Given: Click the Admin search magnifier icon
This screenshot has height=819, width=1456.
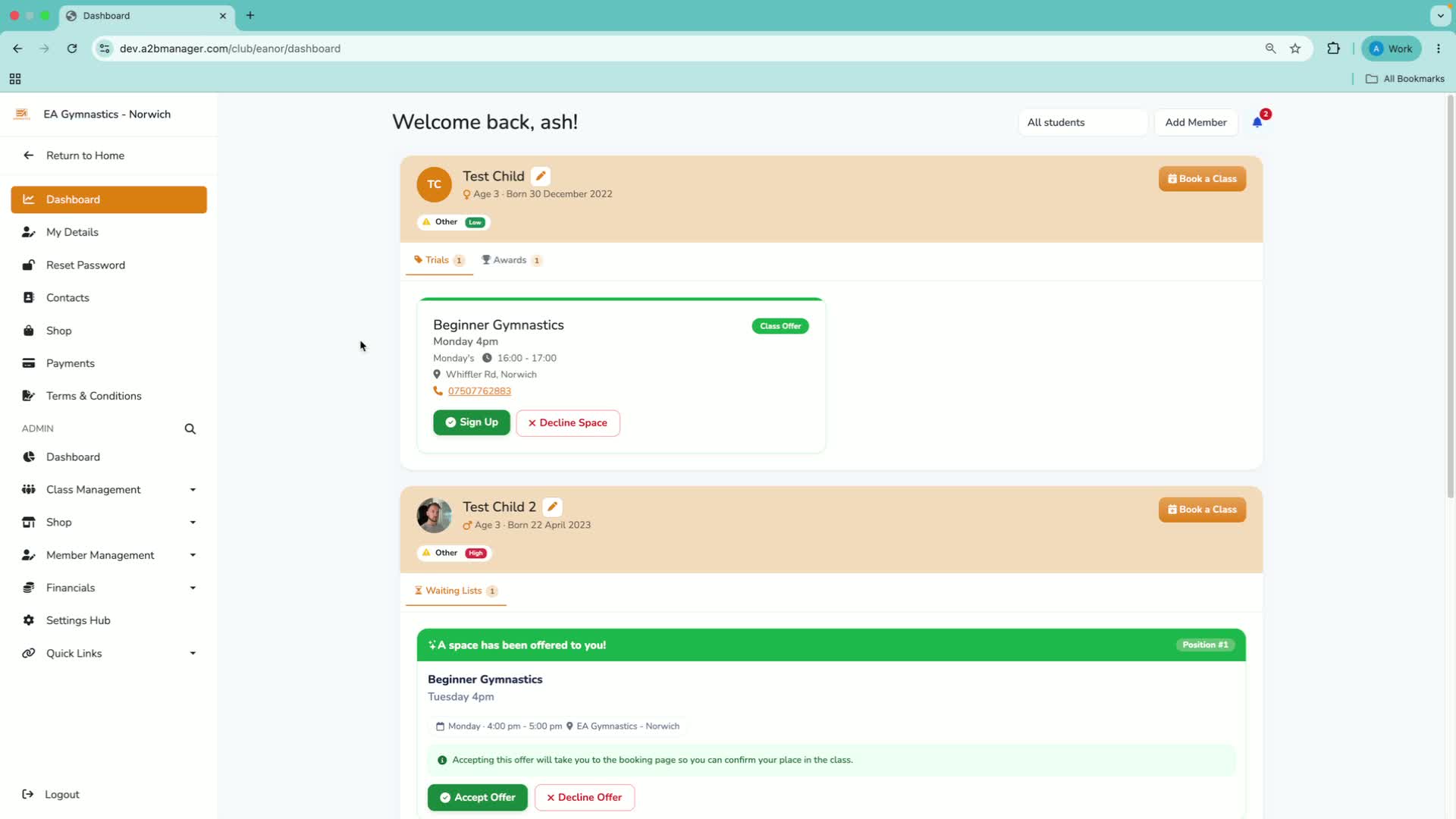Looking at the screenshot, I should (x=190, y=429).
